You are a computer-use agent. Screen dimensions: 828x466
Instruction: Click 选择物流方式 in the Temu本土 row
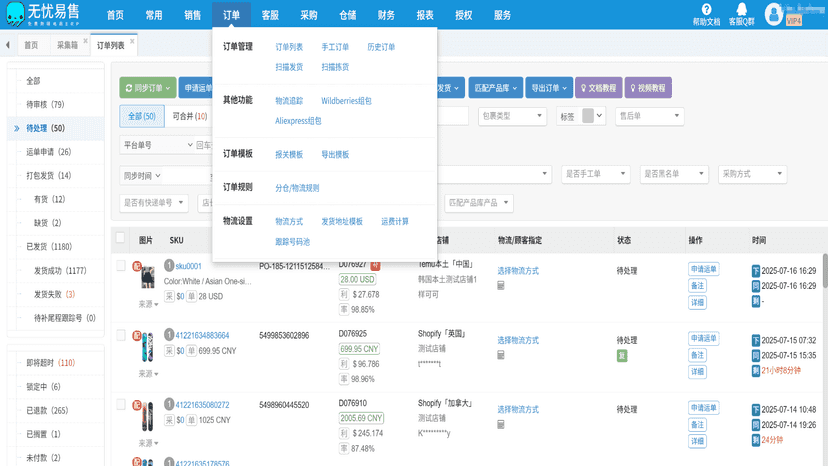click(x=518, y=271)
